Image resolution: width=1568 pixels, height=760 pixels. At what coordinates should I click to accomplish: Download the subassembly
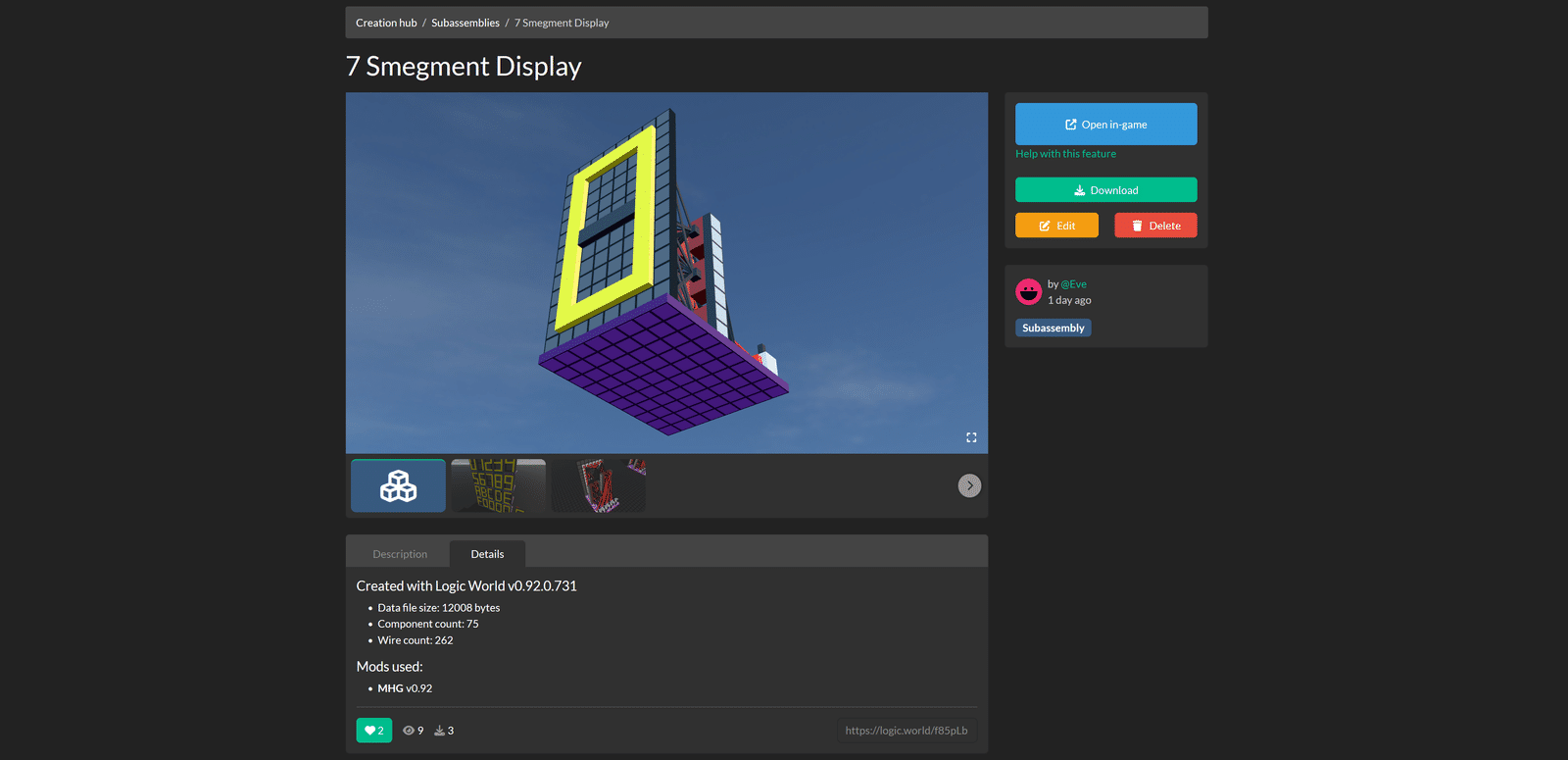tap(1105, 190)
